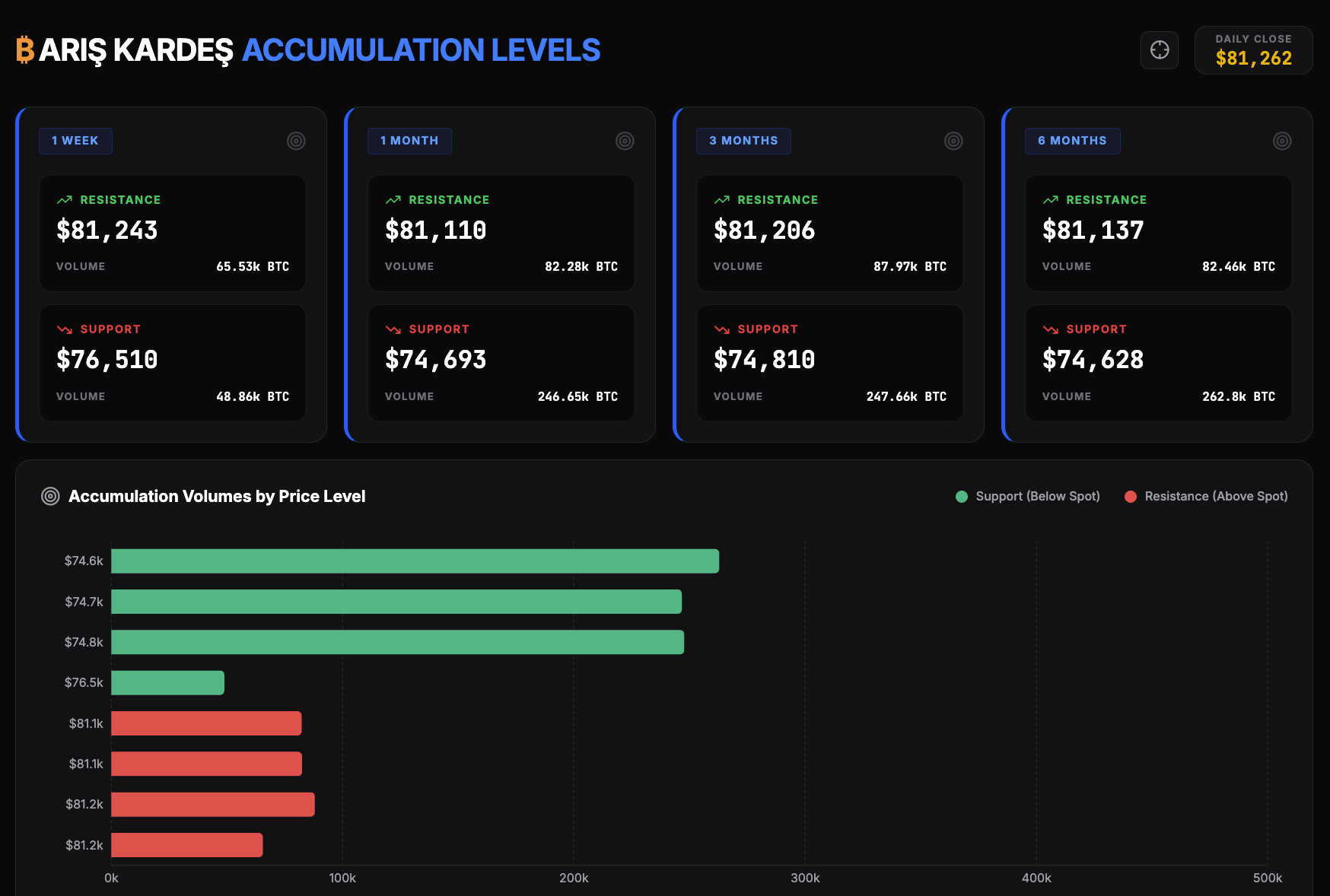Click the red trend-down icon in 6 Months support
The image size is (1330, 896).
point(1051,329)
